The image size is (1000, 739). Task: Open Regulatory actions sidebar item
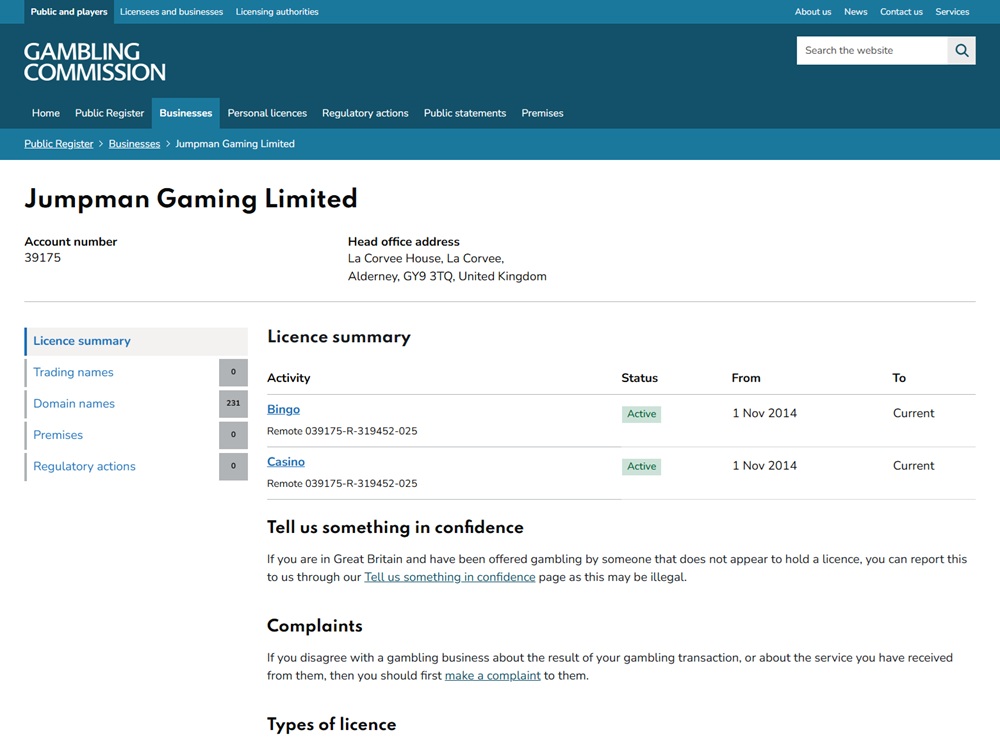pyautogui.click(x=84, y=466)
